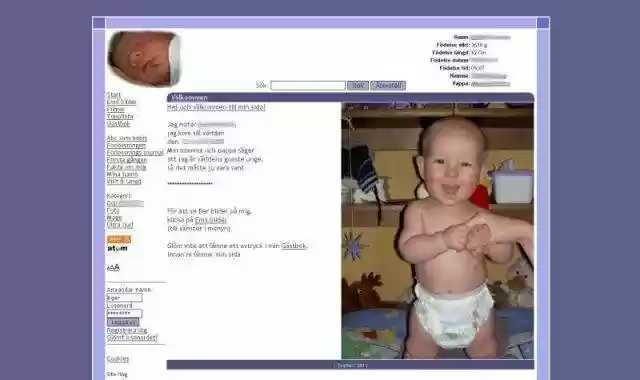Open the Vikt & längd link

pyautogui.click(x=124, y=181)
